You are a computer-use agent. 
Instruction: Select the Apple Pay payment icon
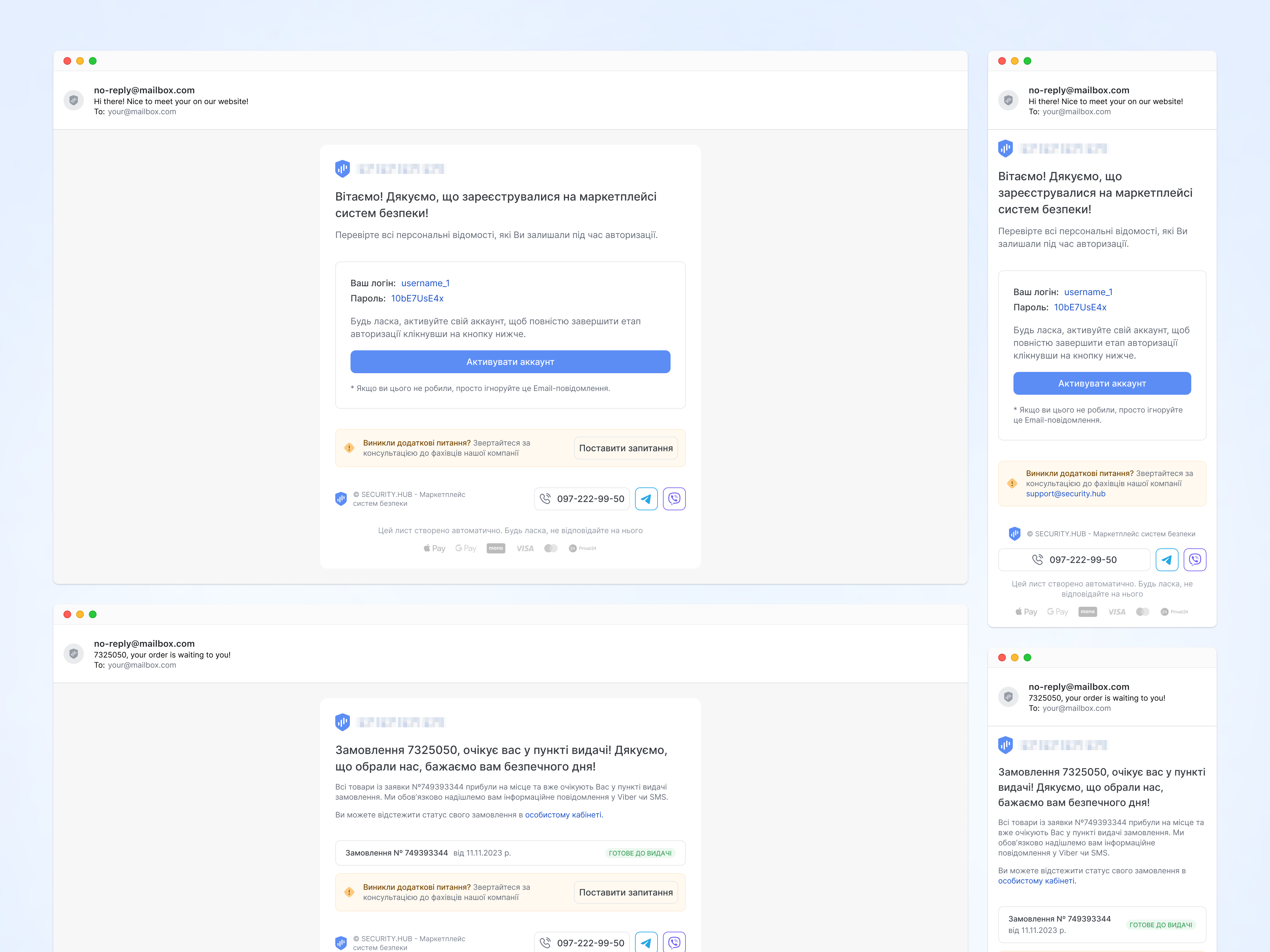[434, 548]
